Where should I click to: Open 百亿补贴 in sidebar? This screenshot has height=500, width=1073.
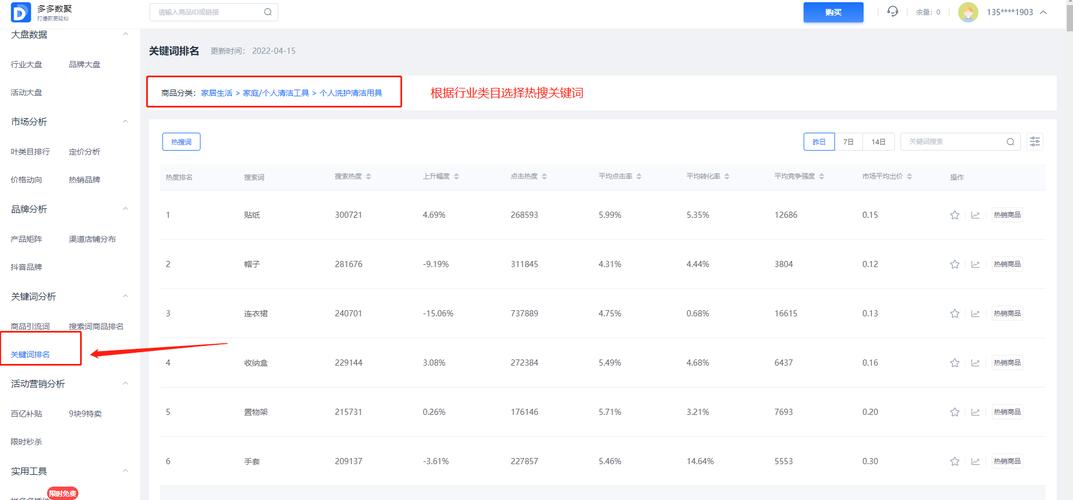pyautogui.click(x=26, y=414)
